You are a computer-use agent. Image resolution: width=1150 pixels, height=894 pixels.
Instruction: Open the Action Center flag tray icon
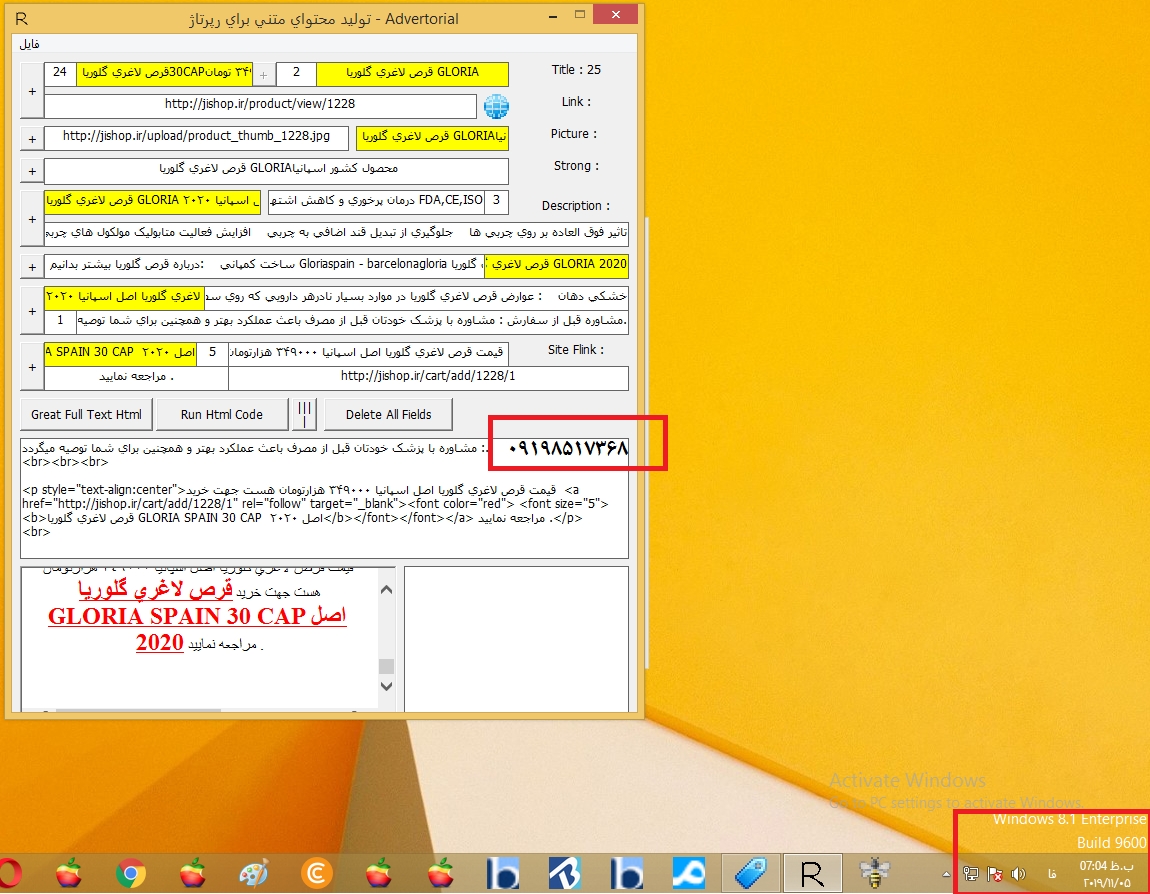coord(995,874)
